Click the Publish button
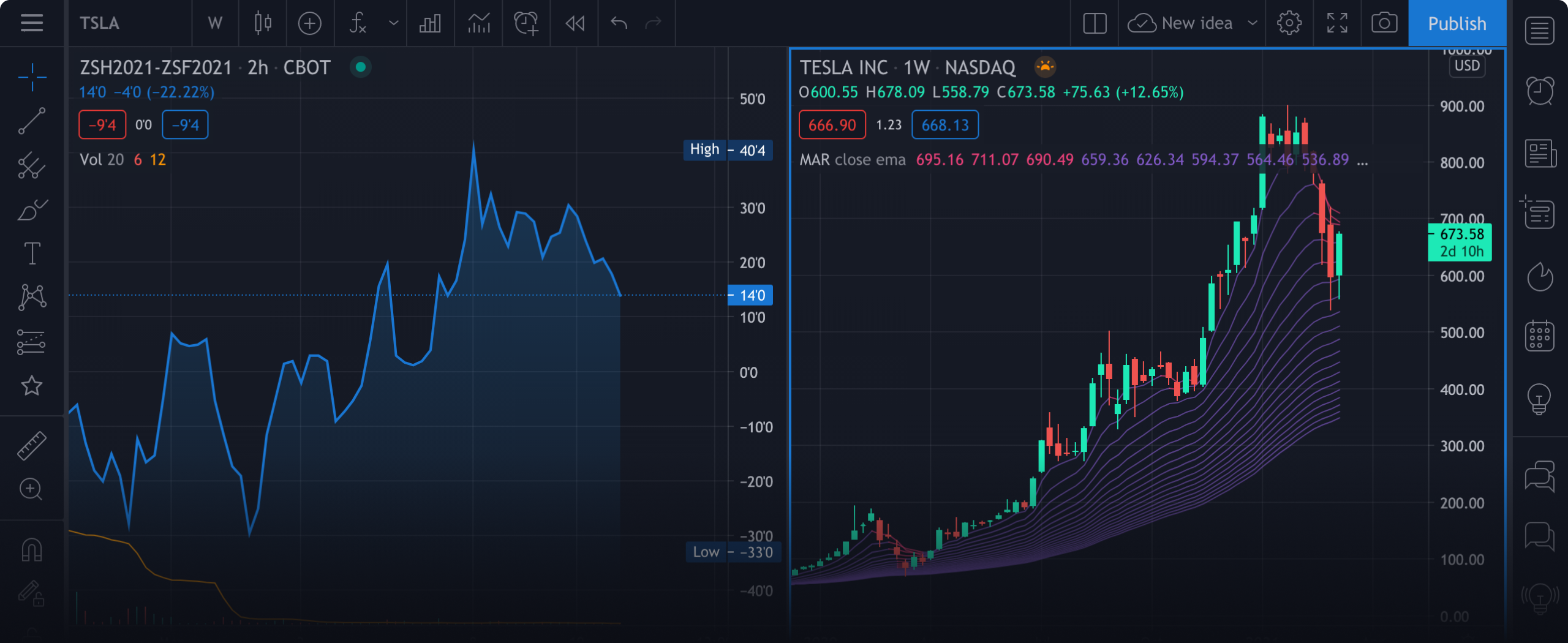 pyautogui.click(x=1457, y=23)
